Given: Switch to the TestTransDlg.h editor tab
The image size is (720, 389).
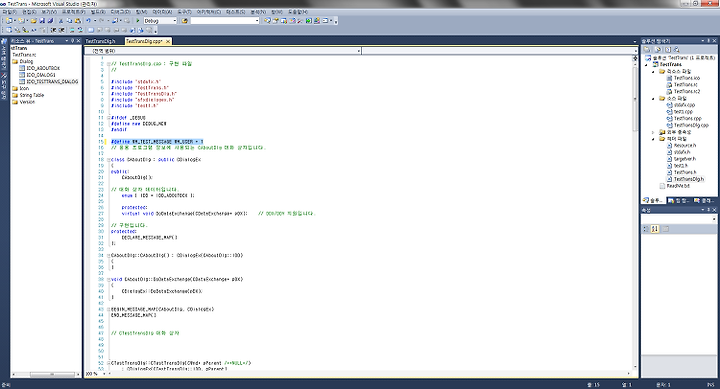Looking at the screenshot, I should 101,41.
